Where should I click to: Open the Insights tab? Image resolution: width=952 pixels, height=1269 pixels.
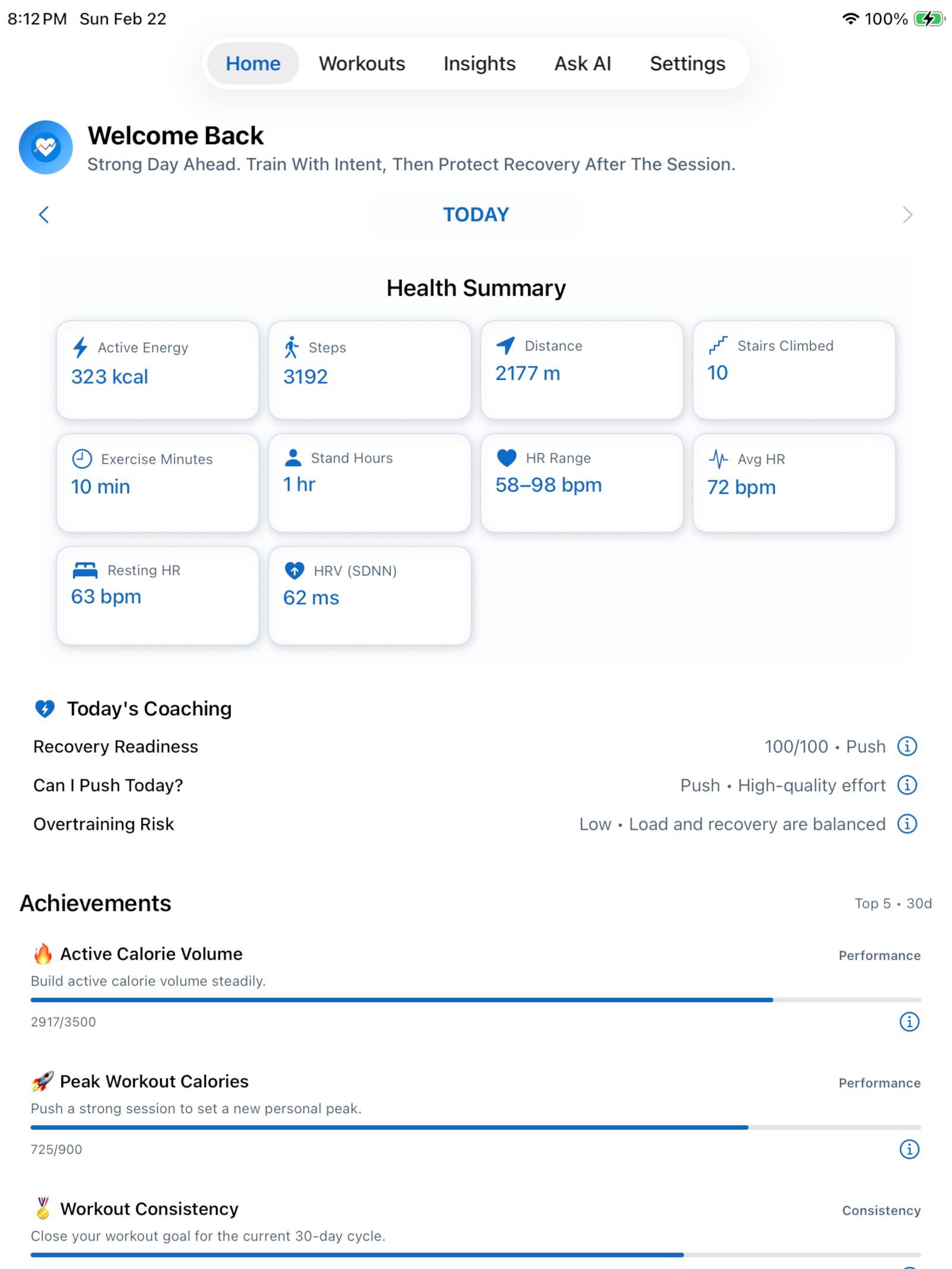point(479,64)
